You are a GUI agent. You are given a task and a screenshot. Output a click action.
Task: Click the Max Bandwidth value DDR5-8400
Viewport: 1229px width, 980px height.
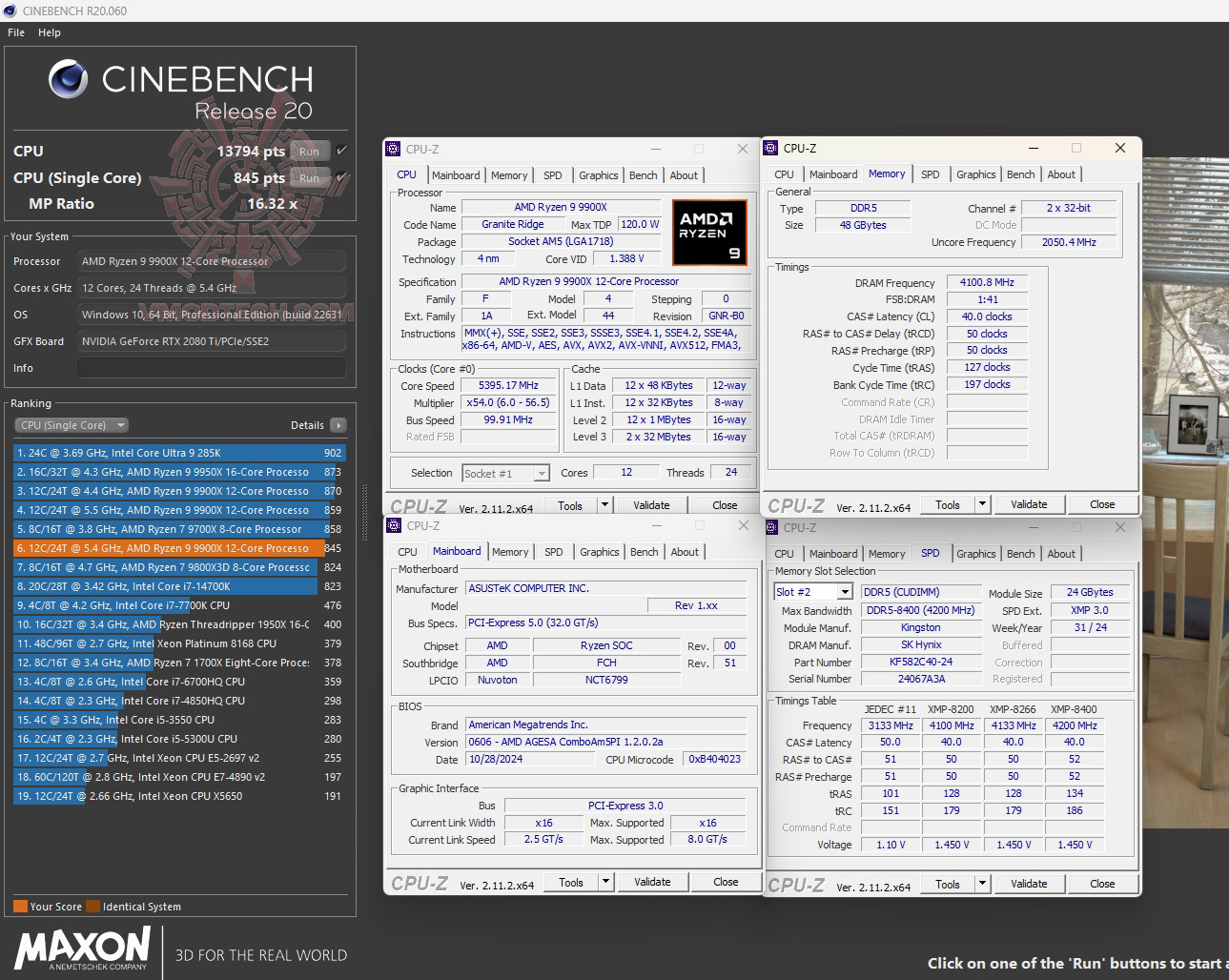(921, 610)
